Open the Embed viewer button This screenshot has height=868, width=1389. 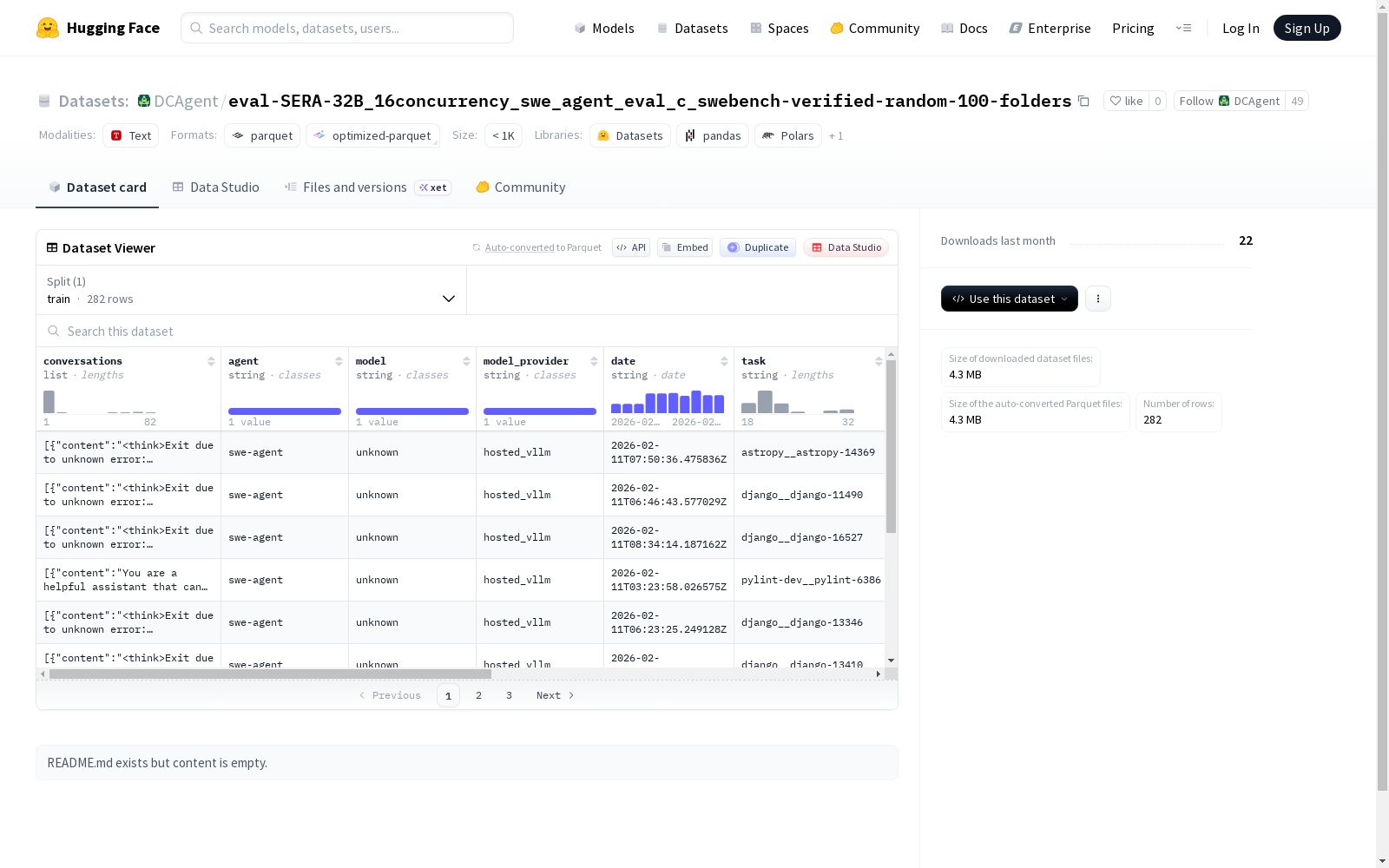click(x=685, y=247)
